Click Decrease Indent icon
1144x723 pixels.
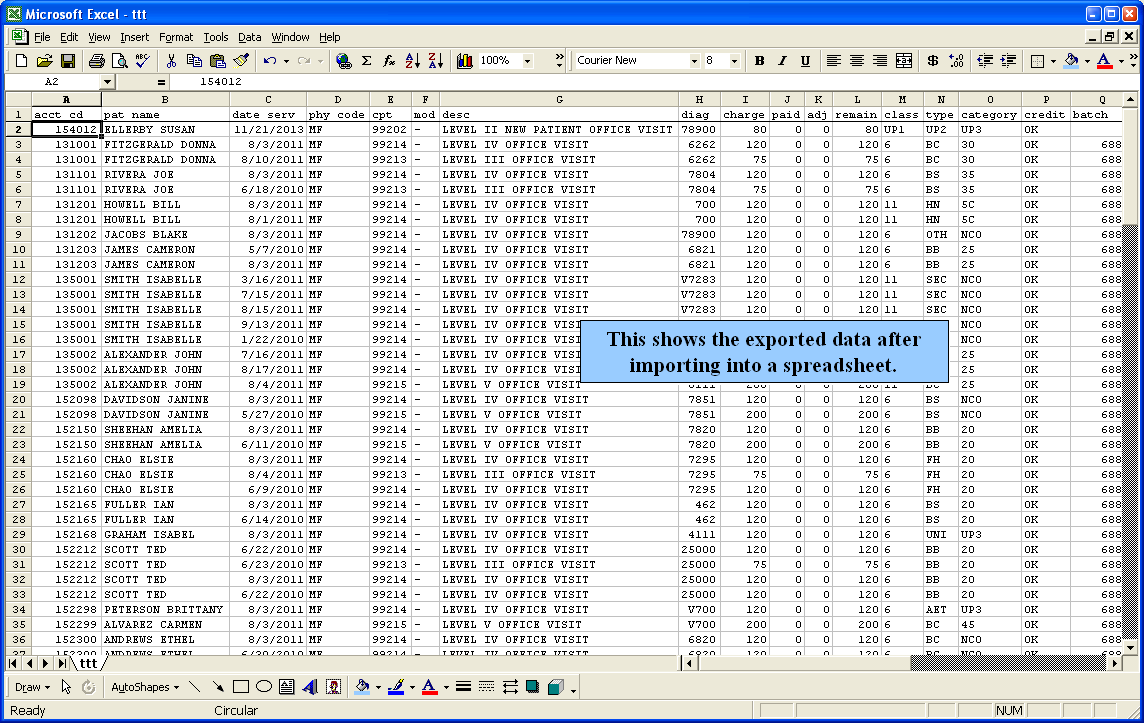(x=985, y=61)
